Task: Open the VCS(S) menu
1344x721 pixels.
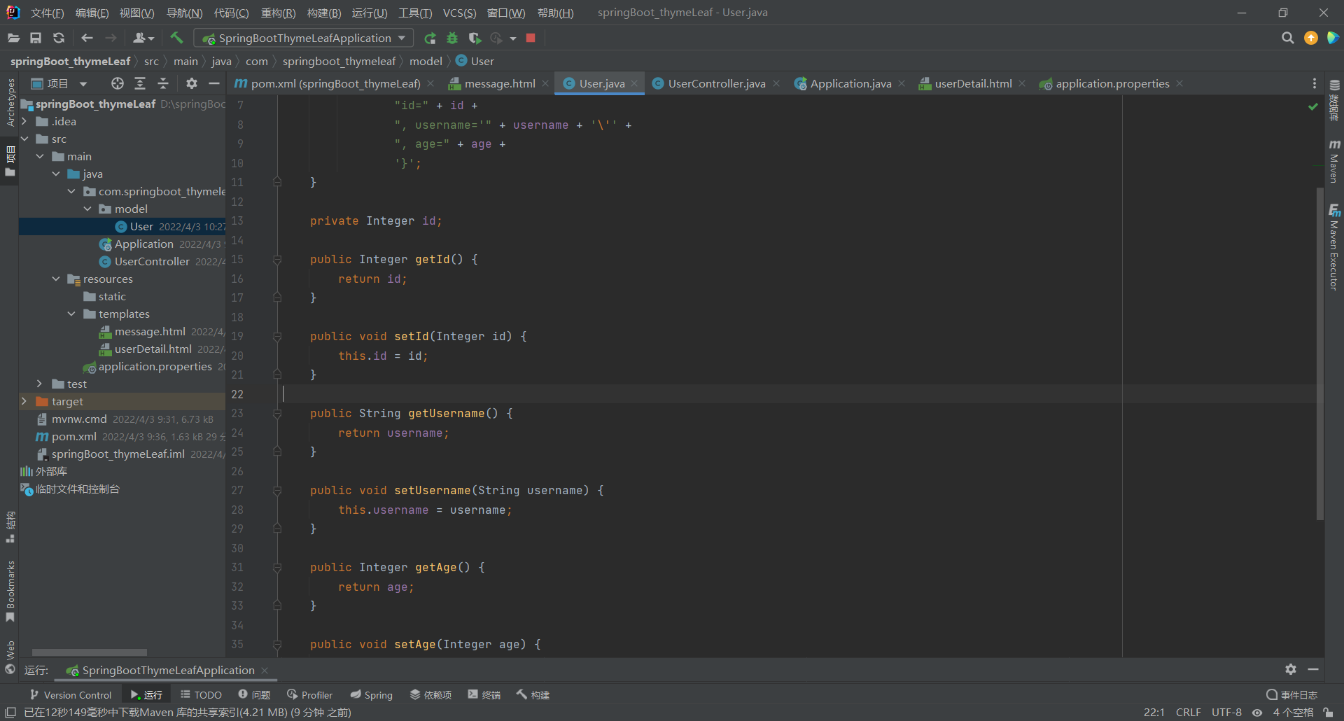Action: click(460, 13)
